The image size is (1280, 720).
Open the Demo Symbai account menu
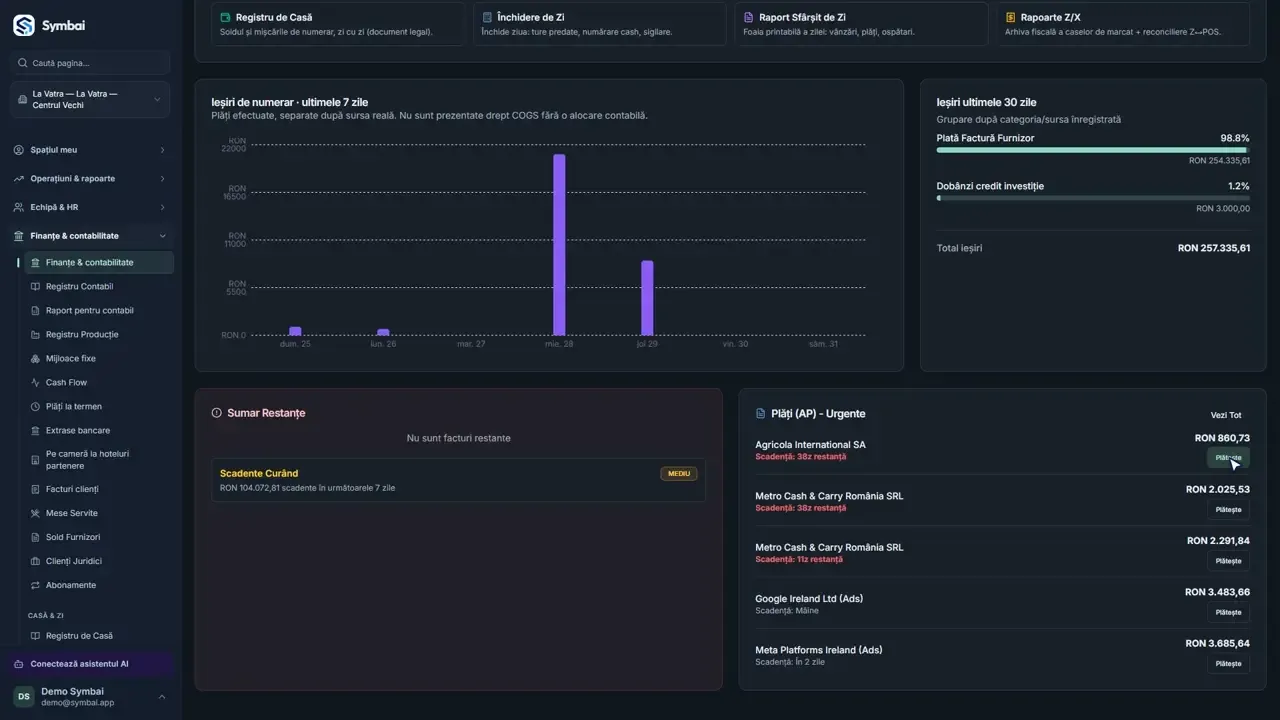[x=90, y=697]
